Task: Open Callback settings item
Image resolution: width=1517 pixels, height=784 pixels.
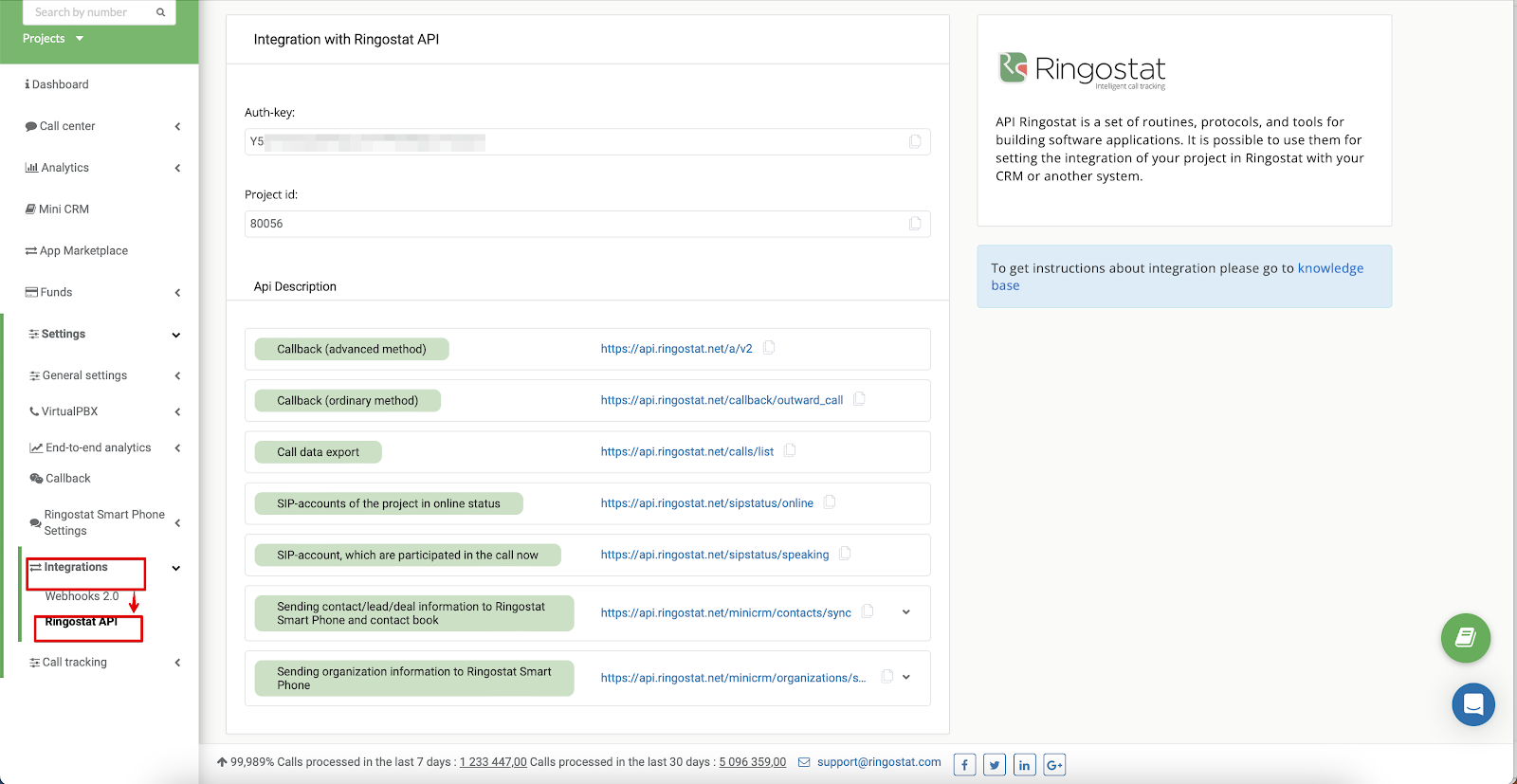Action: pyautogui.click(x=61, y=479)
